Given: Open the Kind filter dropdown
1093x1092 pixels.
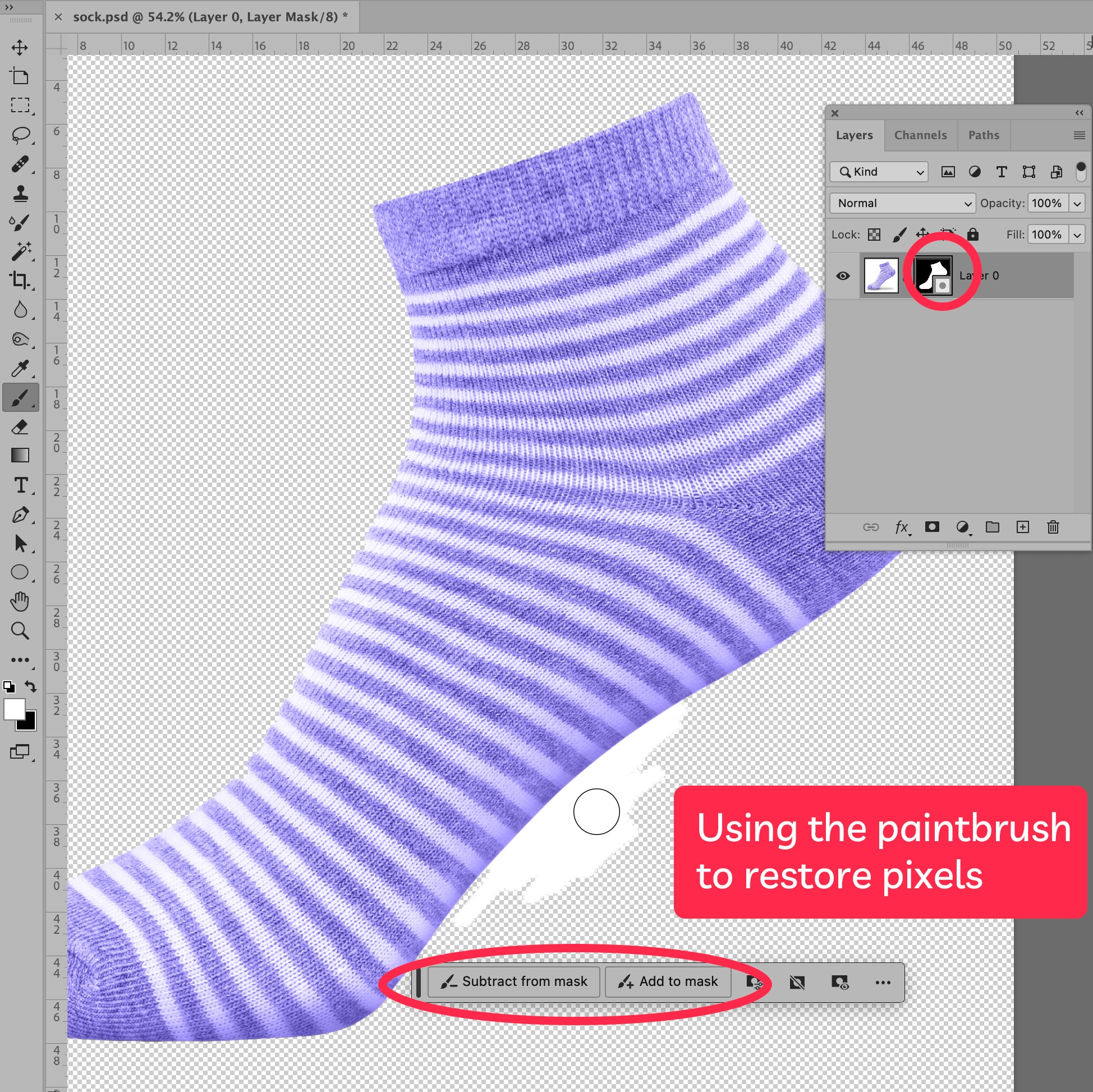Looking at the screenshot, I should (879, 172).
